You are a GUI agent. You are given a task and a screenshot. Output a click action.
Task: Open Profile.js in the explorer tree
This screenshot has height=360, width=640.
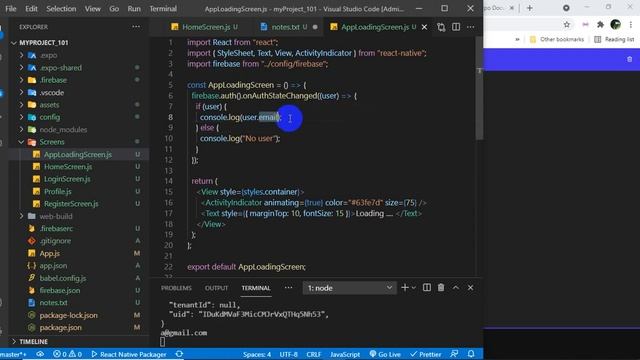[58, 191]
